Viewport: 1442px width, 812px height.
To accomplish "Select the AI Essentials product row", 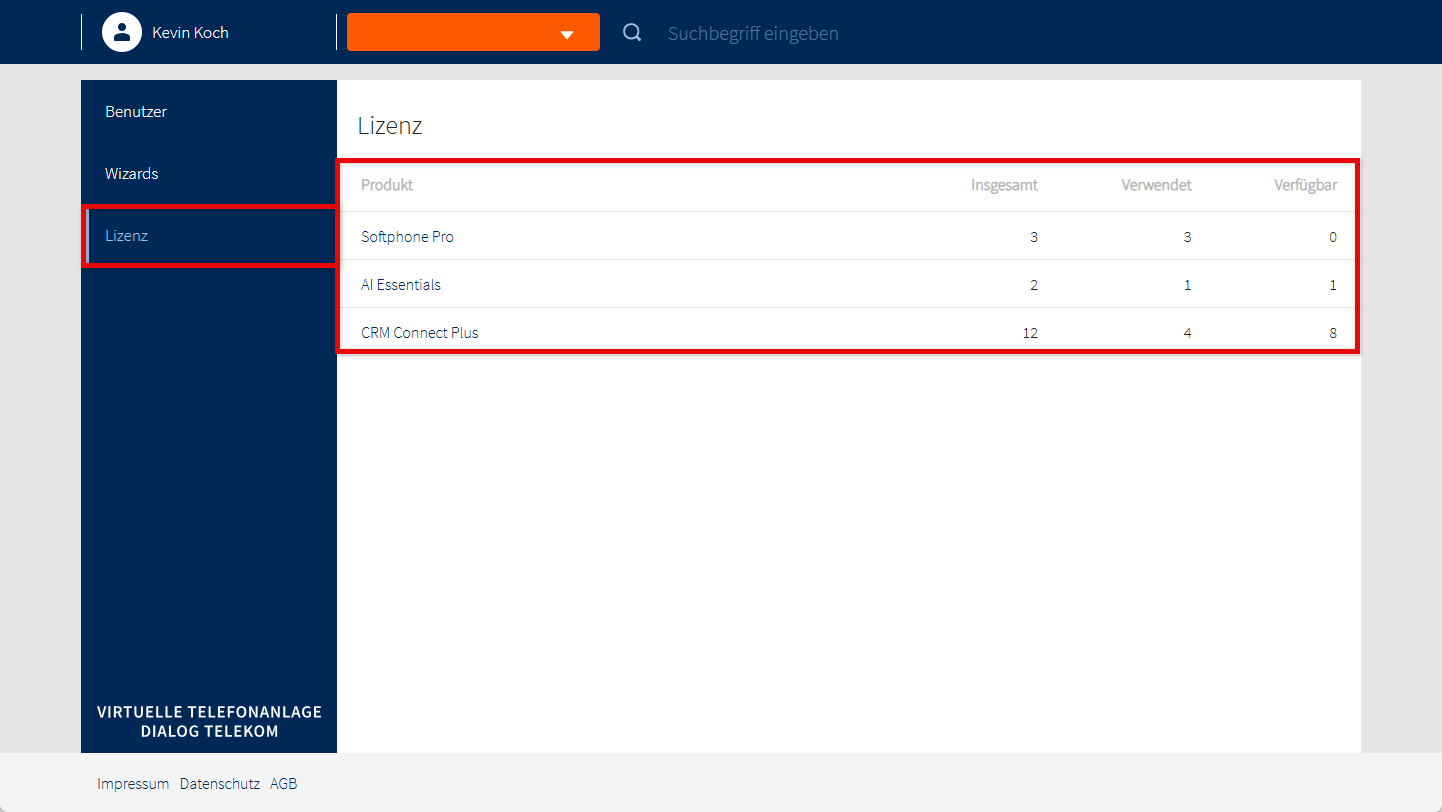I will (401, 285).
